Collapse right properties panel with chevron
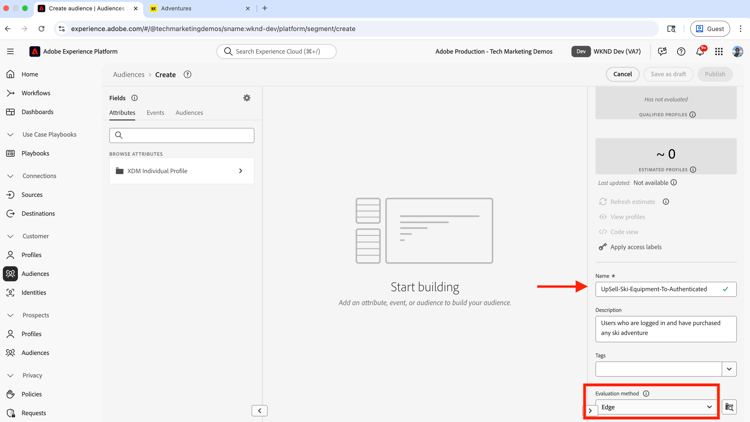The image size is (750, 422). 590,411
